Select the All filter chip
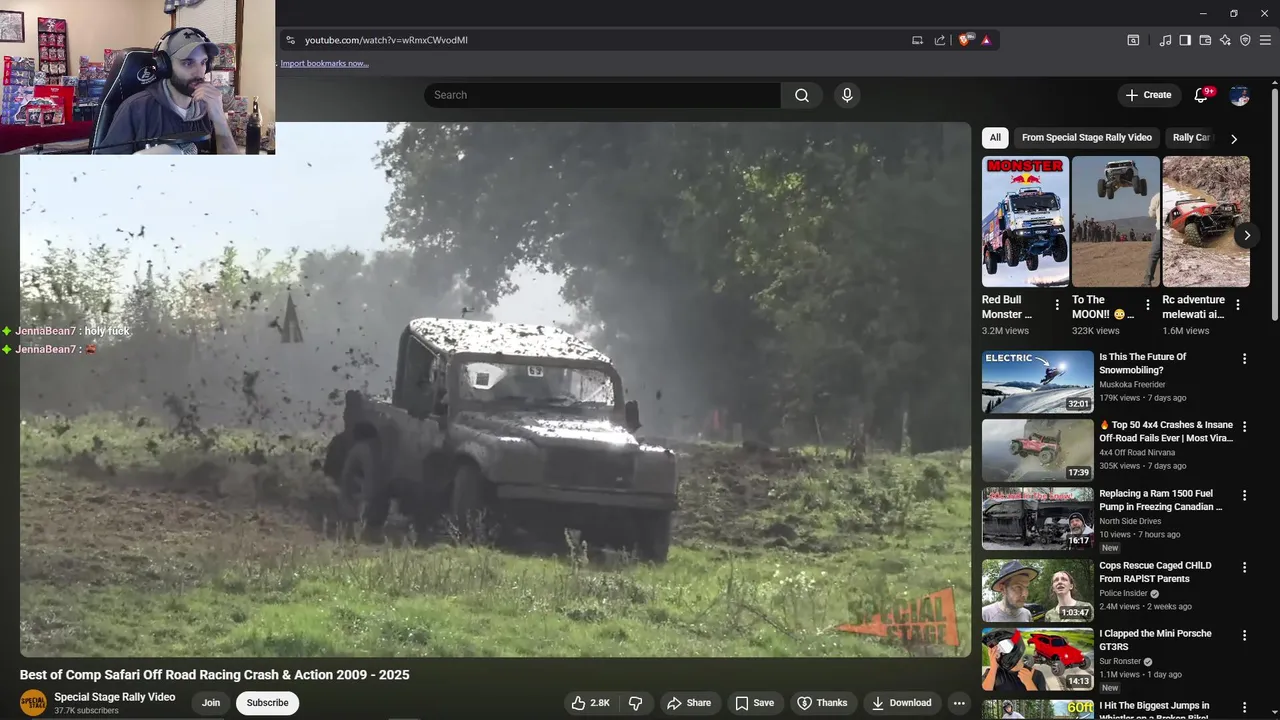Viewport: 1280px width, 720px height. tap(995, 138)
